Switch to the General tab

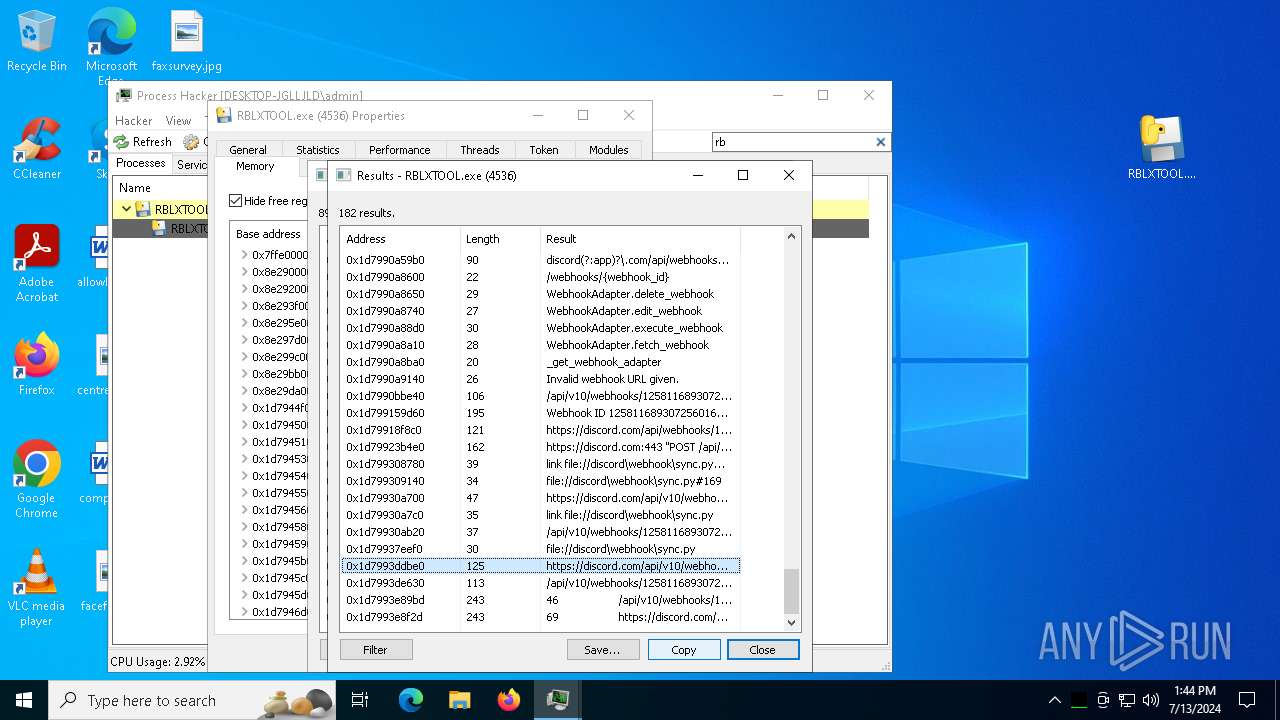[x=248, y=150]
